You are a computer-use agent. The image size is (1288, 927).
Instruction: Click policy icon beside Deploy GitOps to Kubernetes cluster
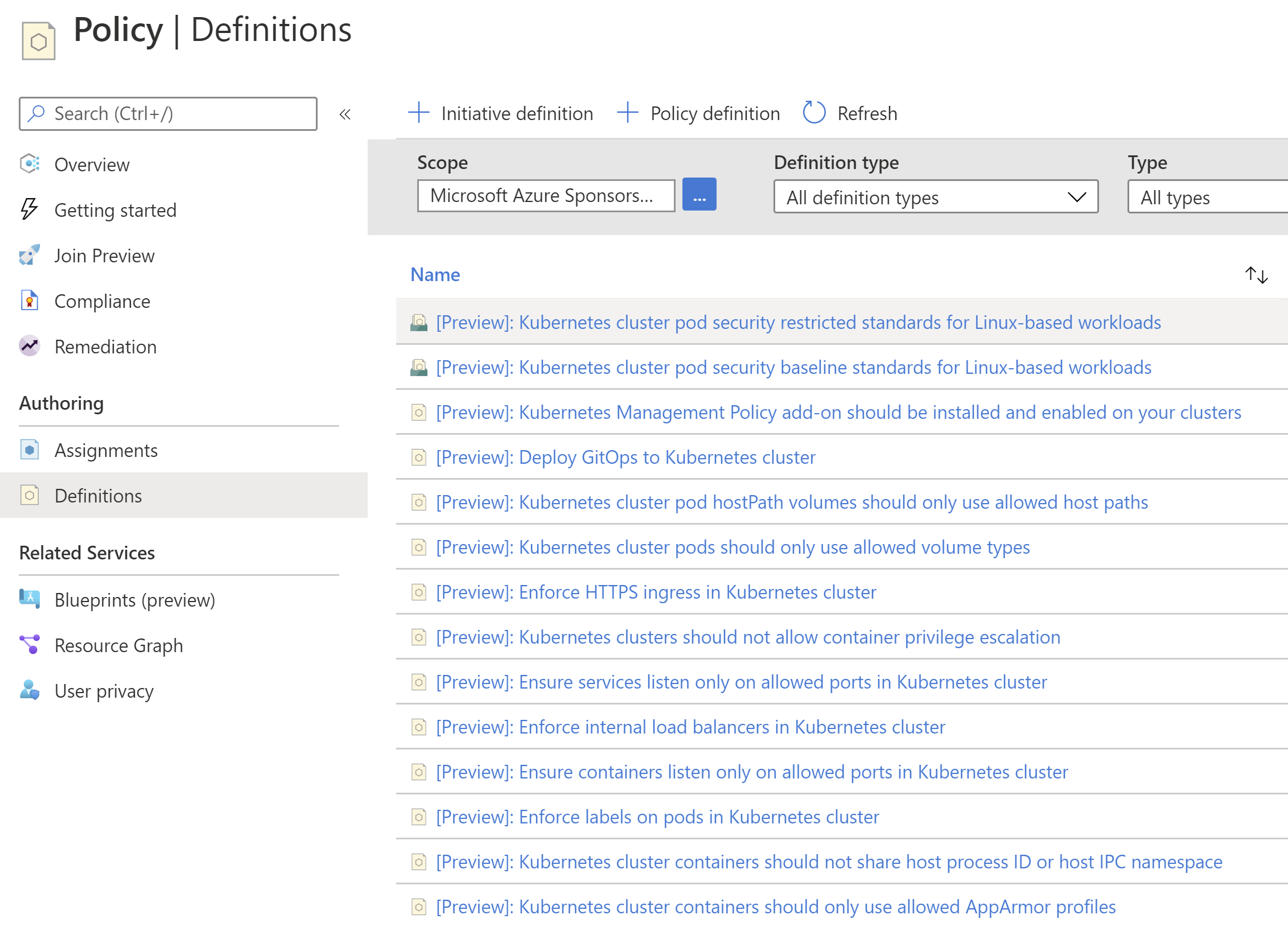[419, 458]
